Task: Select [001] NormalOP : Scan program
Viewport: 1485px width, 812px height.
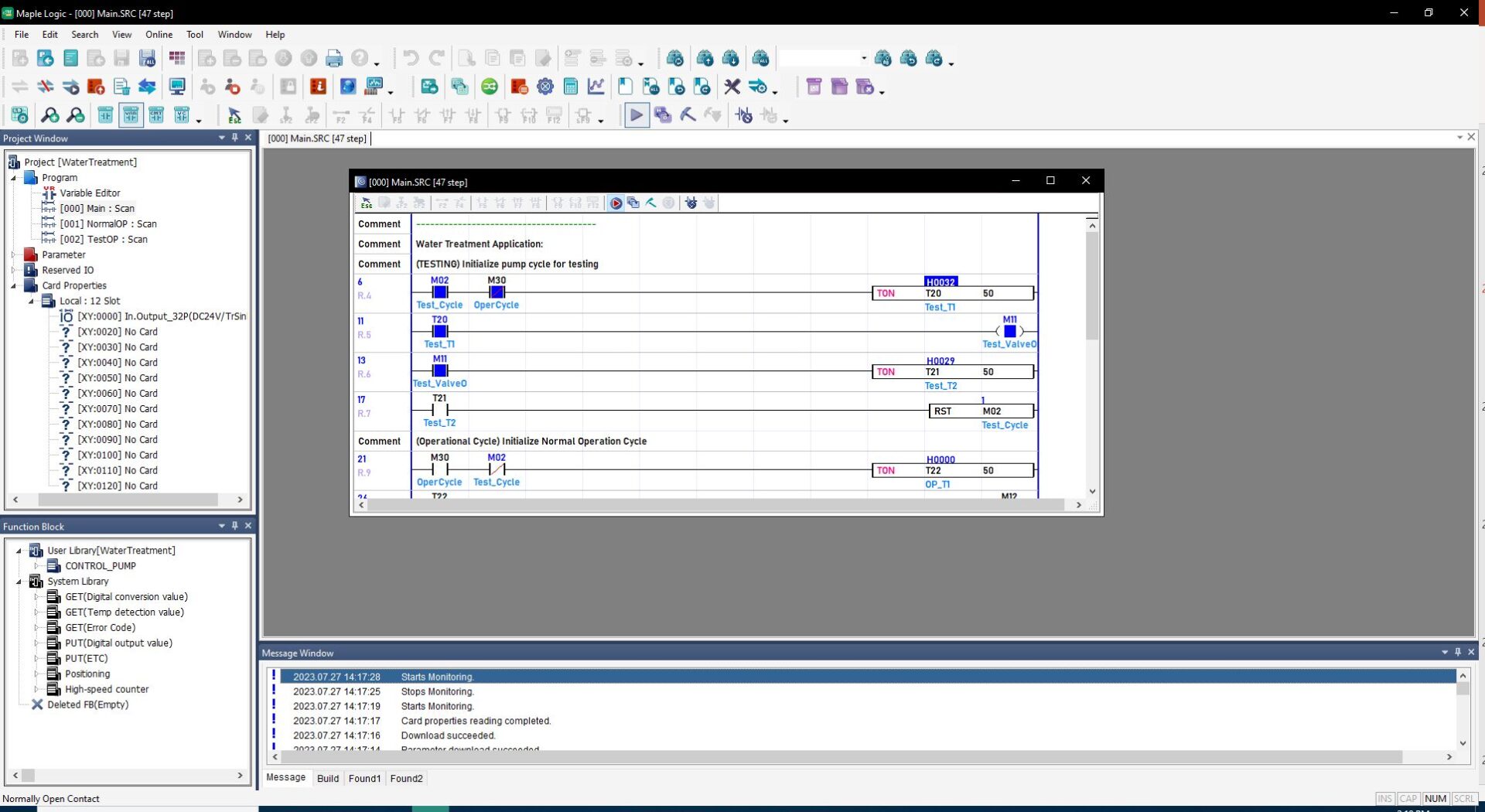Action: pyautogui.click(x=108, y=223)
